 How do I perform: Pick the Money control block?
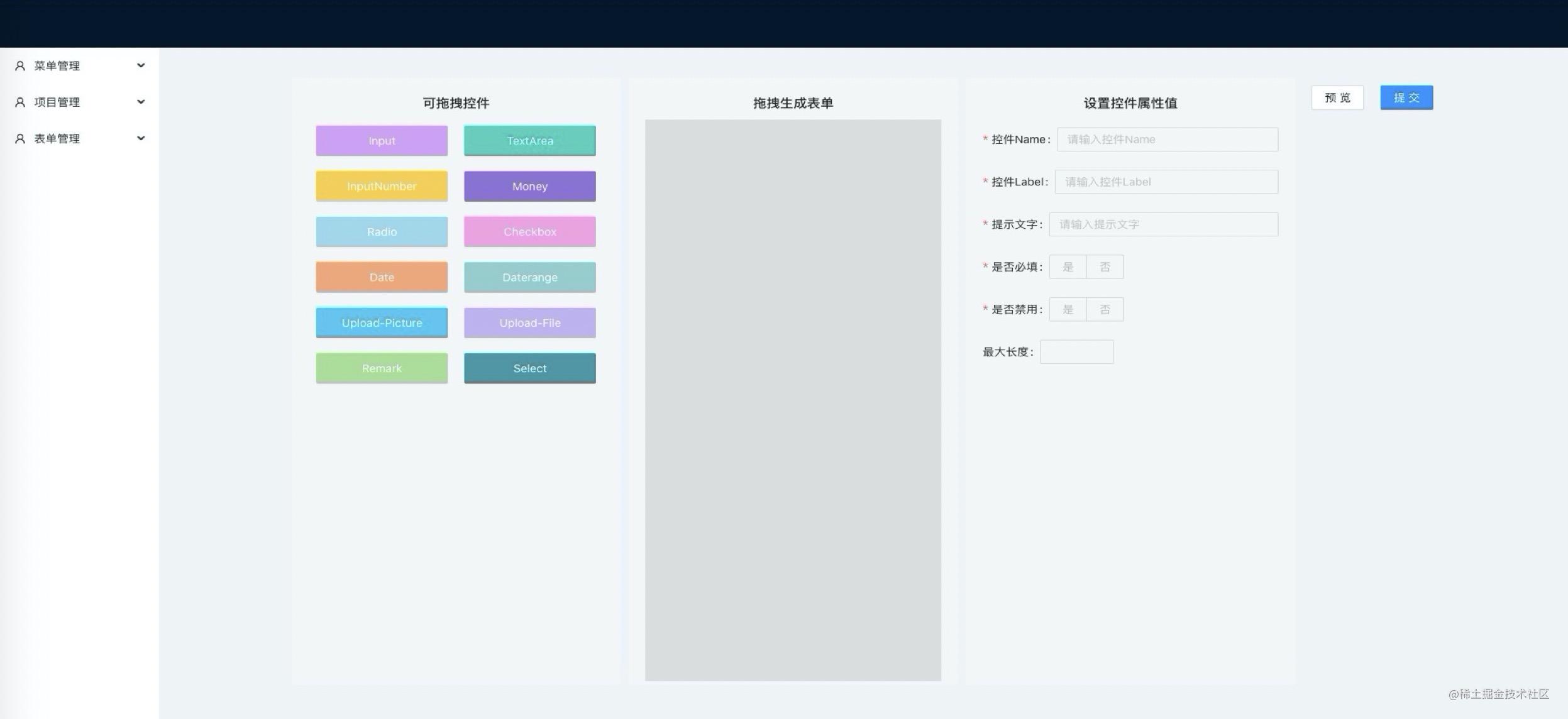tap(530, 186)
